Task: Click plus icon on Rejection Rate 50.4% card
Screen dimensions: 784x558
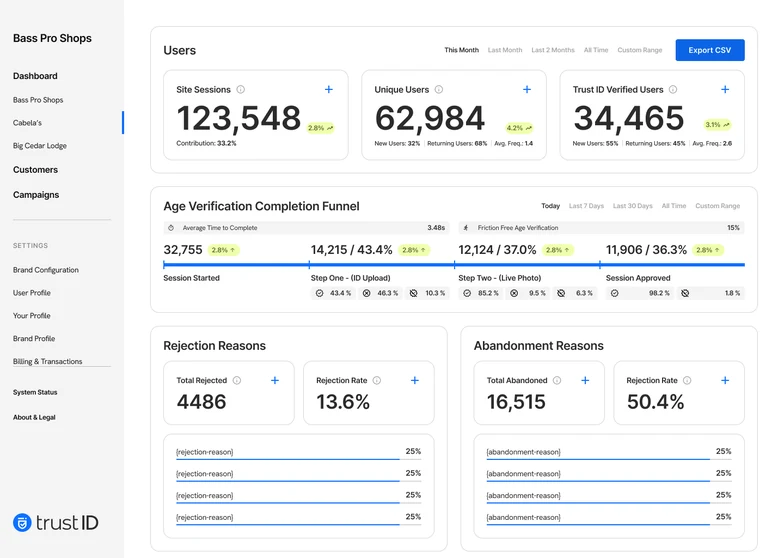Action: click(x=725, y=380)
